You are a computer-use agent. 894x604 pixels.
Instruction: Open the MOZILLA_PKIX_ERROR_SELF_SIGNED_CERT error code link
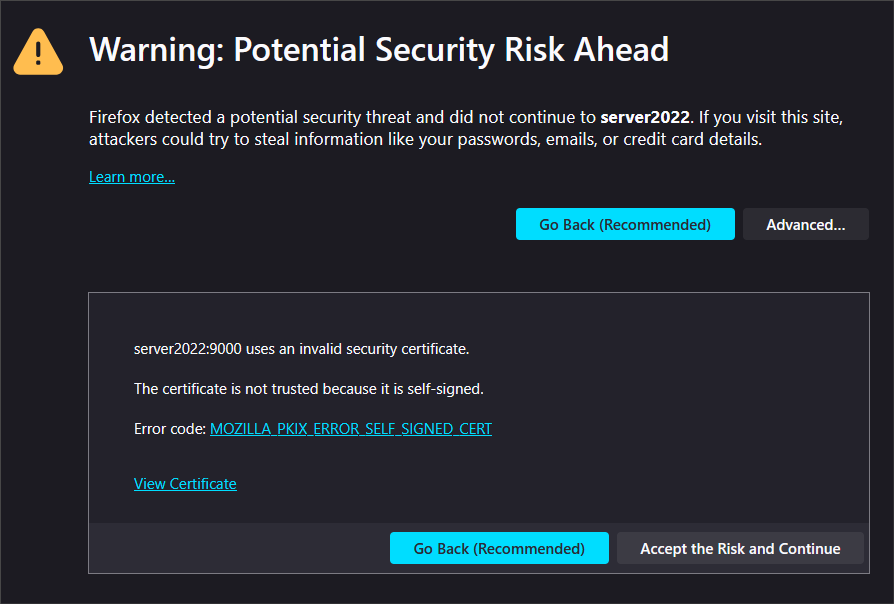[x=351, y=428]
